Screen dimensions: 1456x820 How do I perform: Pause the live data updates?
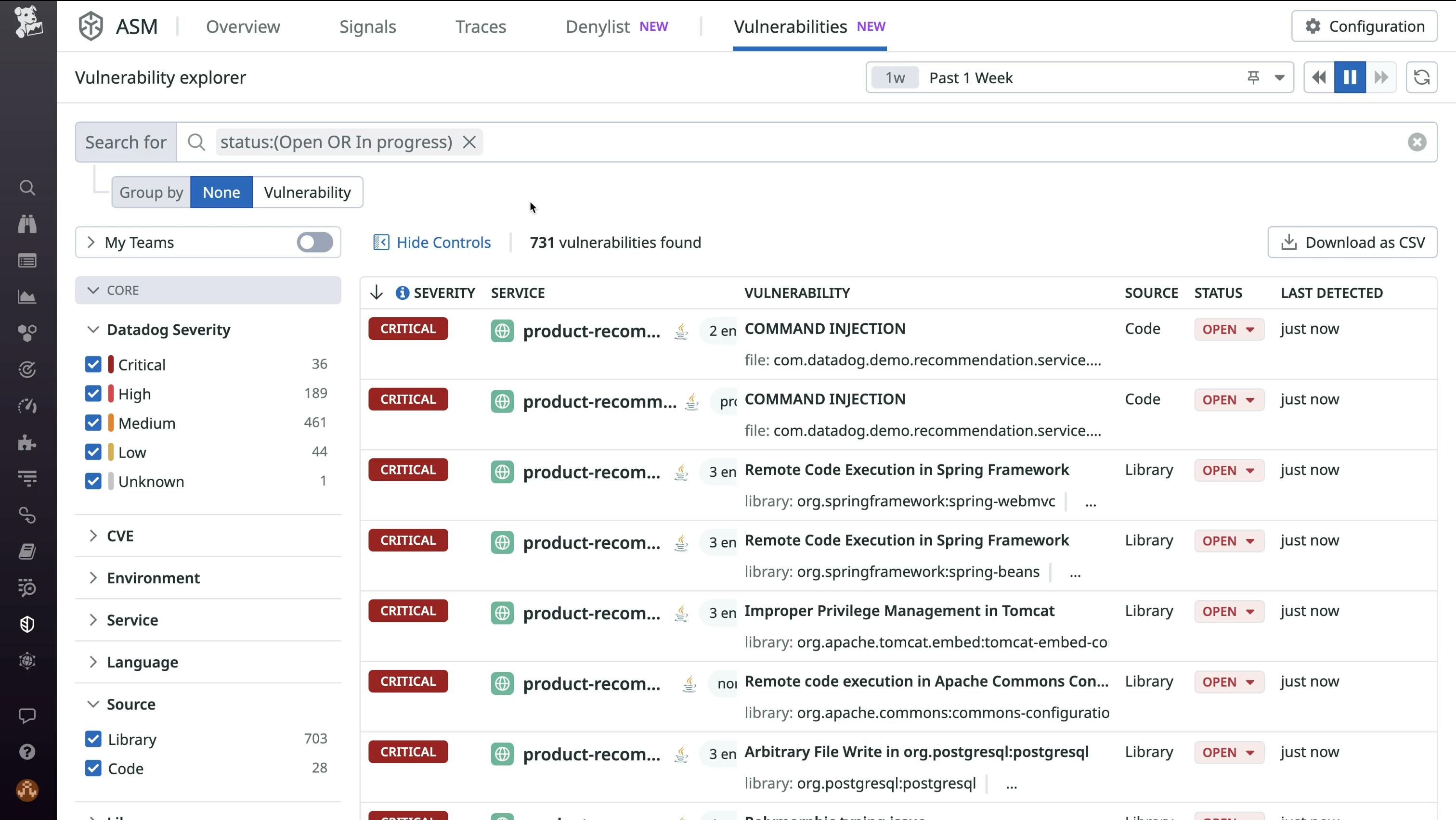[1350, 77]
